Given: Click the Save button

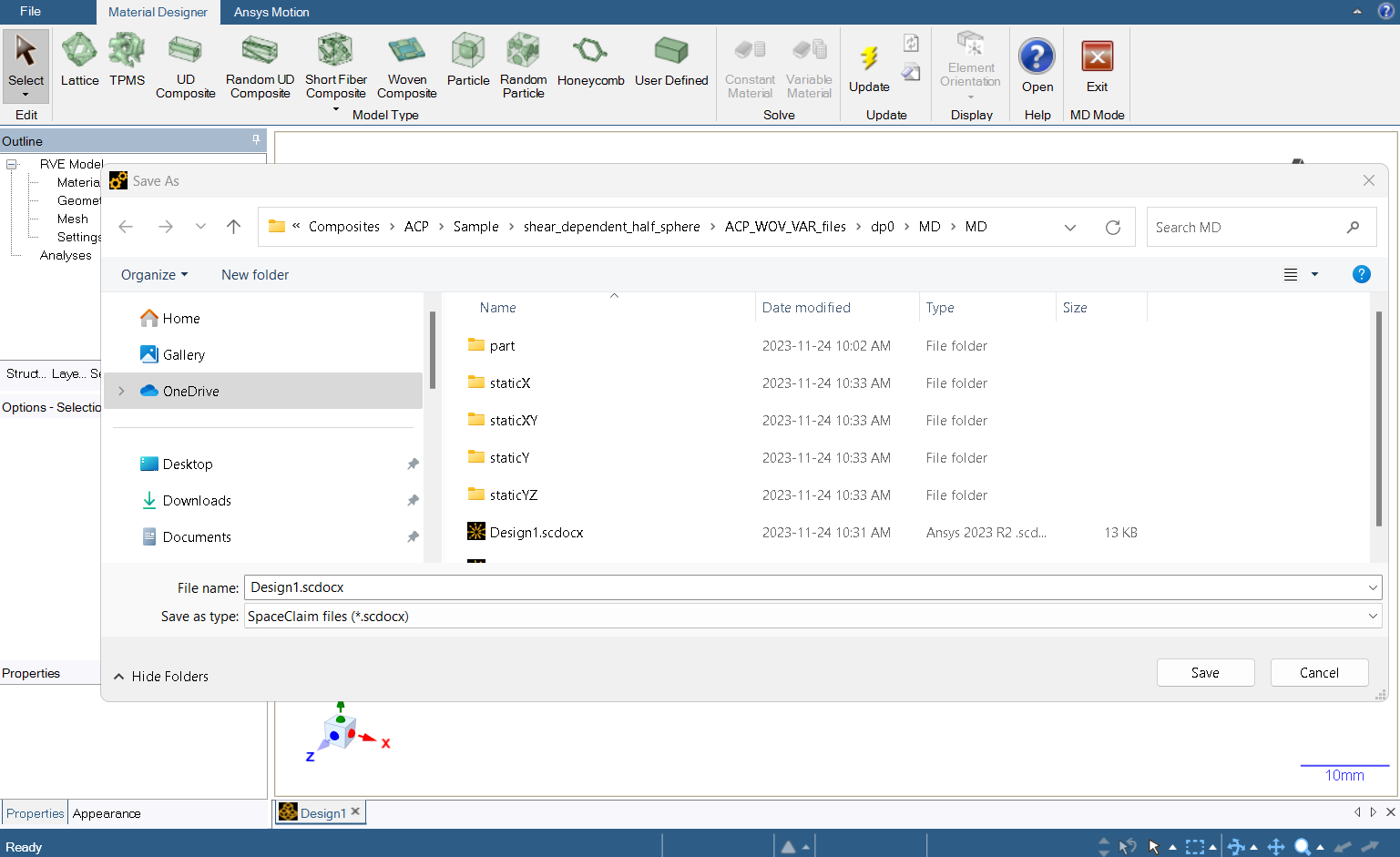Looking at the screenshot, I should [1205, 673].
